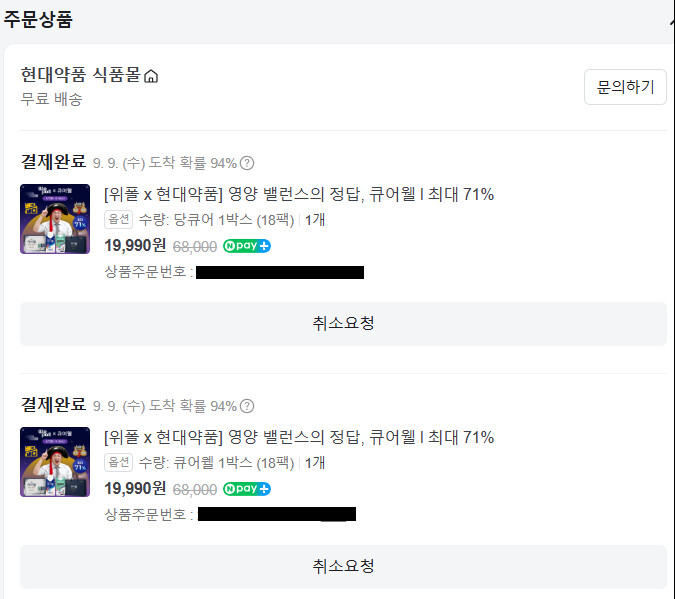
Task: Click the 옵션 badge of the 큐어웰 1박스 order
Action: (118, 462)
